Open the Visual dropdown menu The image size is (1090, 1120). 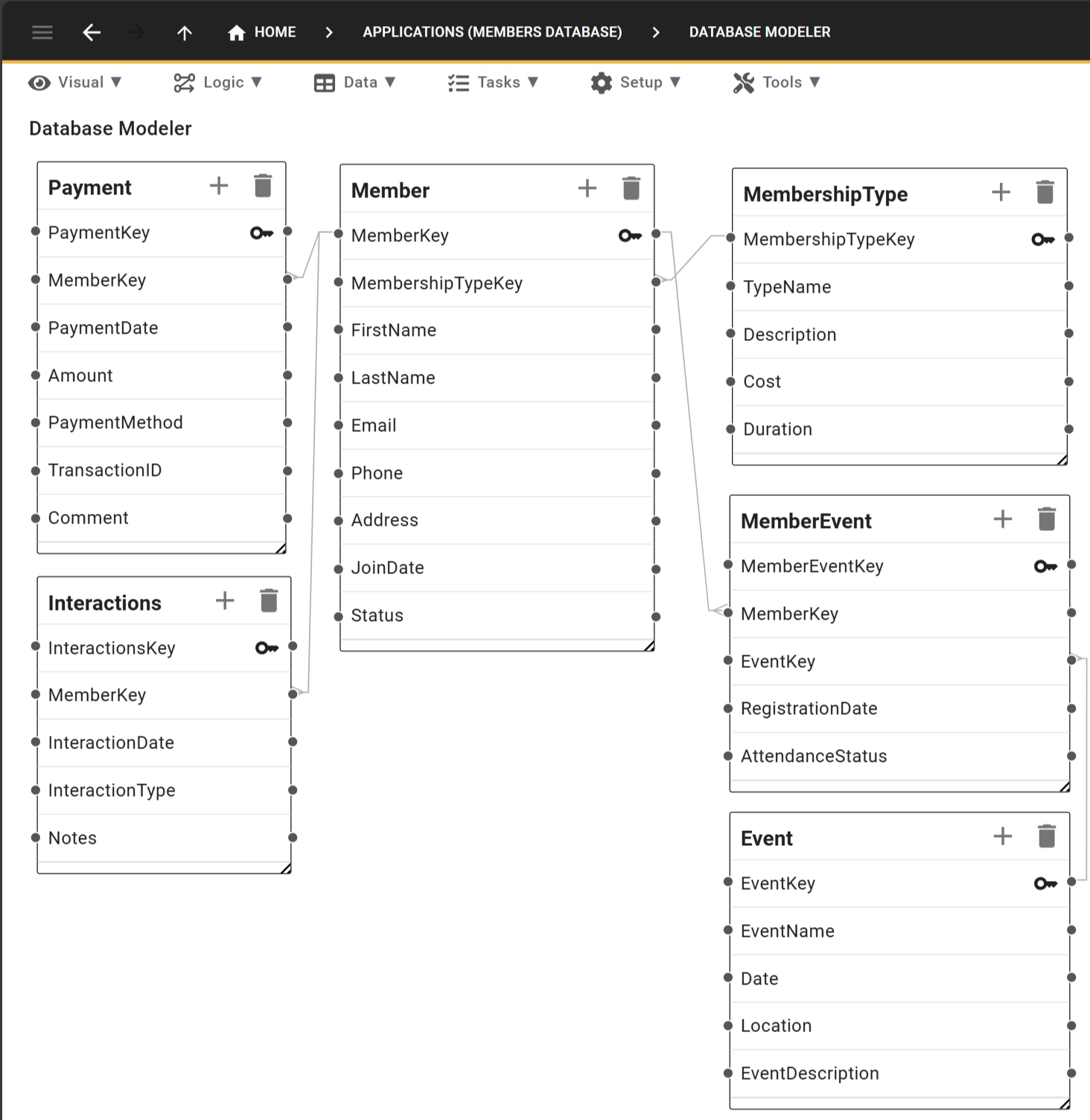pyautogui.click(x=75, y=82)
